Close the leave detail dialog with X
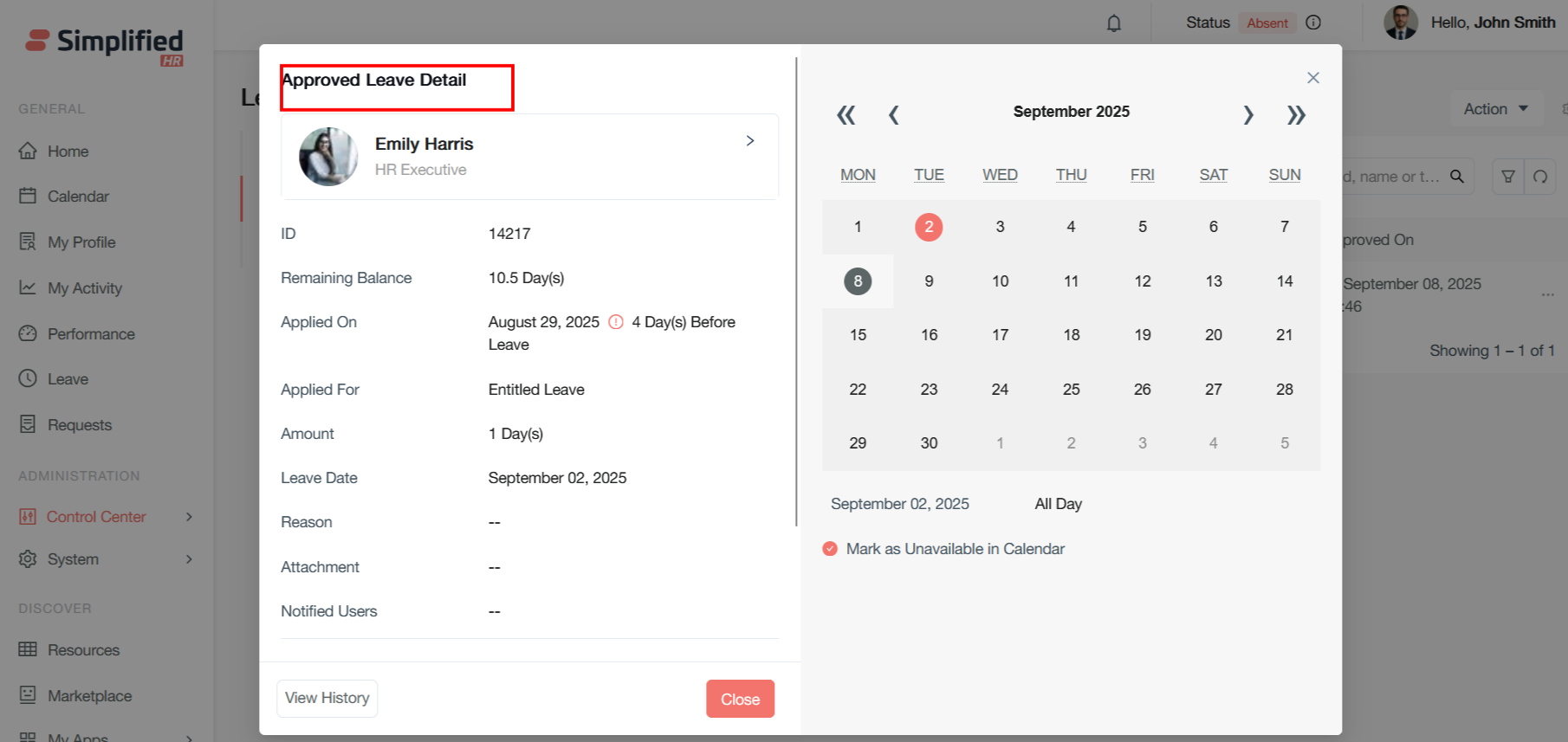This screenshot has width=1568, height=742. [x=1313, y=78]
